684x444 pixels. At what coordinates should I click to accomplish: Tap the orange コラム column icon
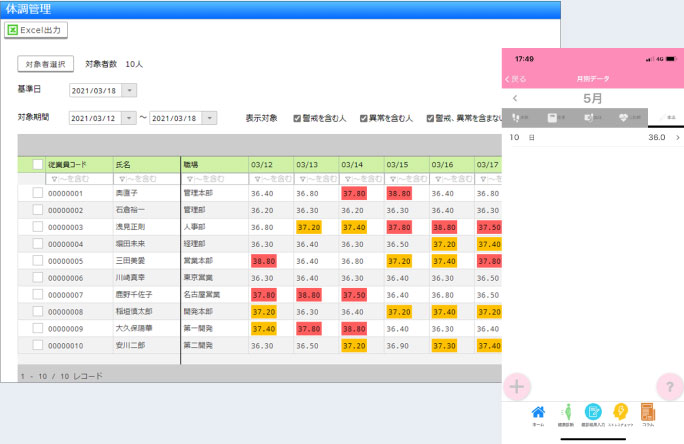pos(647,413)
